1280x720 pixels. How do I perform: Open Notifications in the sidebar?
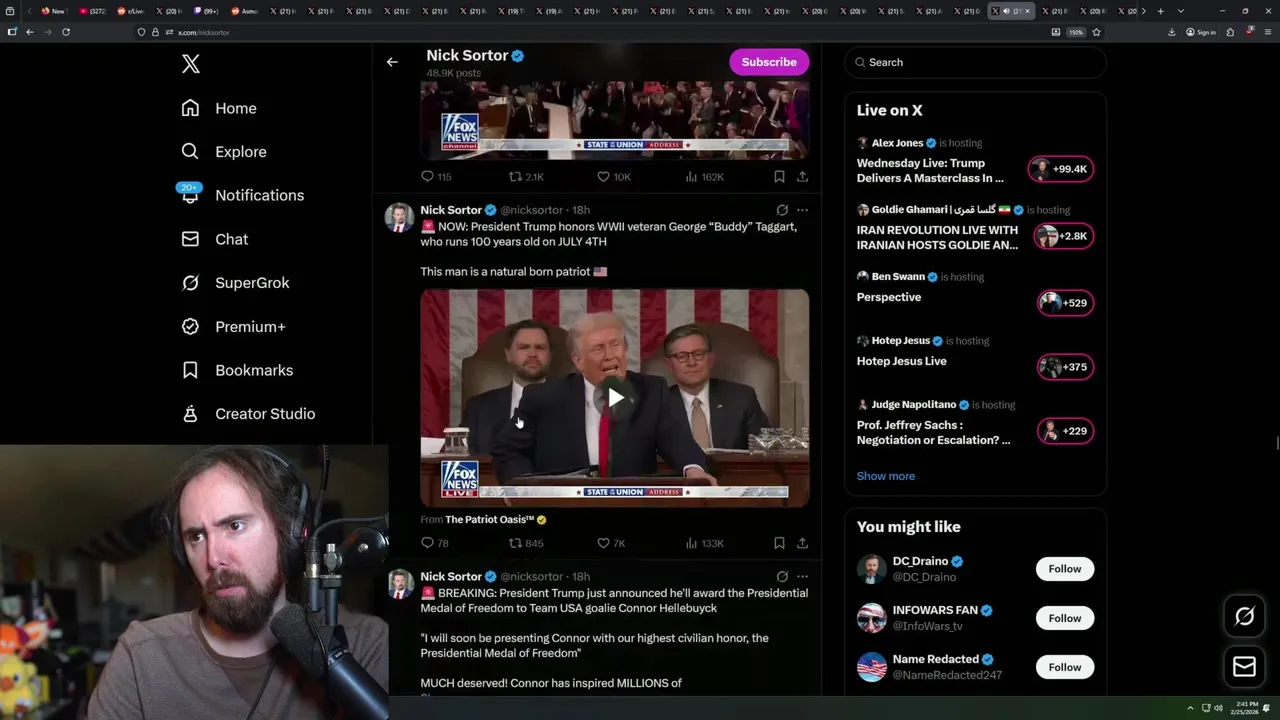[x=242, y=195]
